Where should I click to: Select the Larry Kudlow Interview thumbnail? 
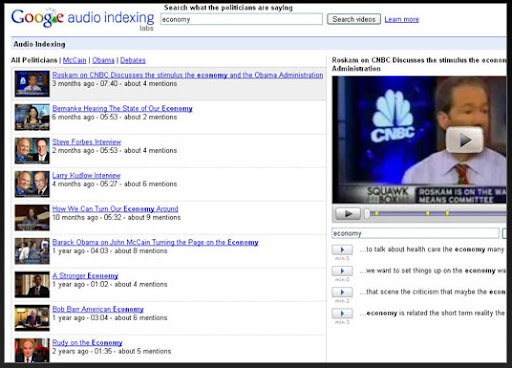click(x=32, y=184)
